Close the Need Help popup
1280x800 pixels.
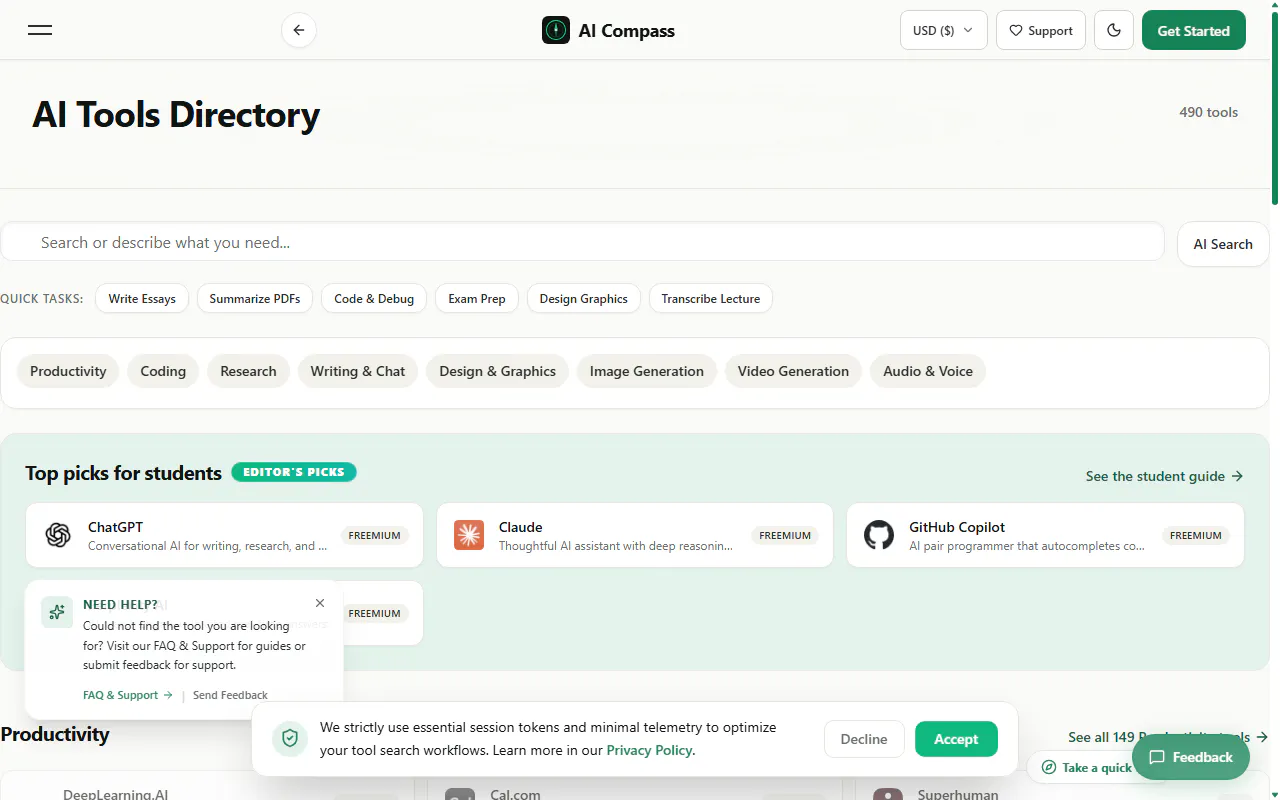tap(320, 603)
